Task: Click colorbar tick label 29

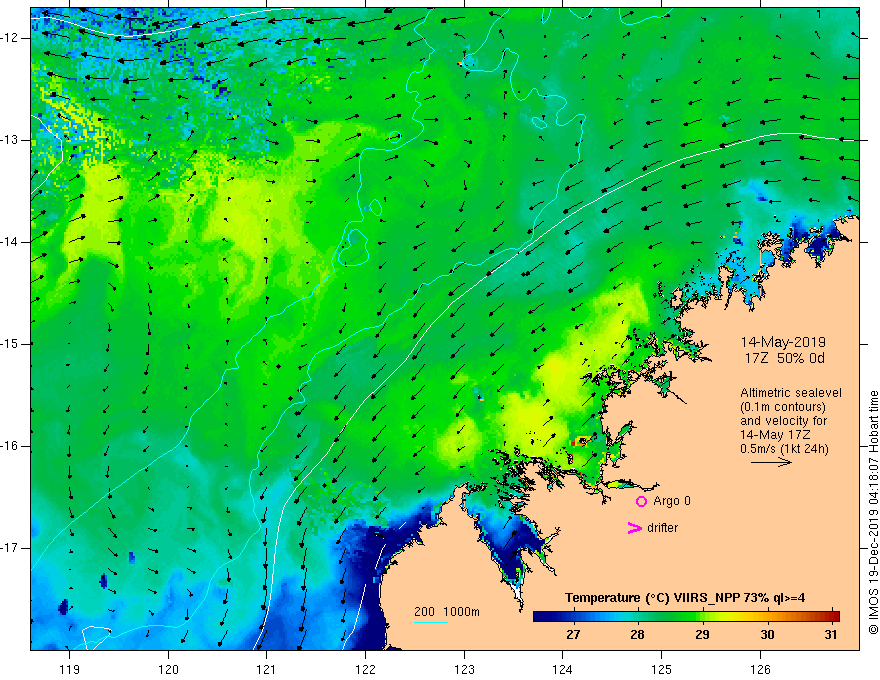Action: pos(702,635)
